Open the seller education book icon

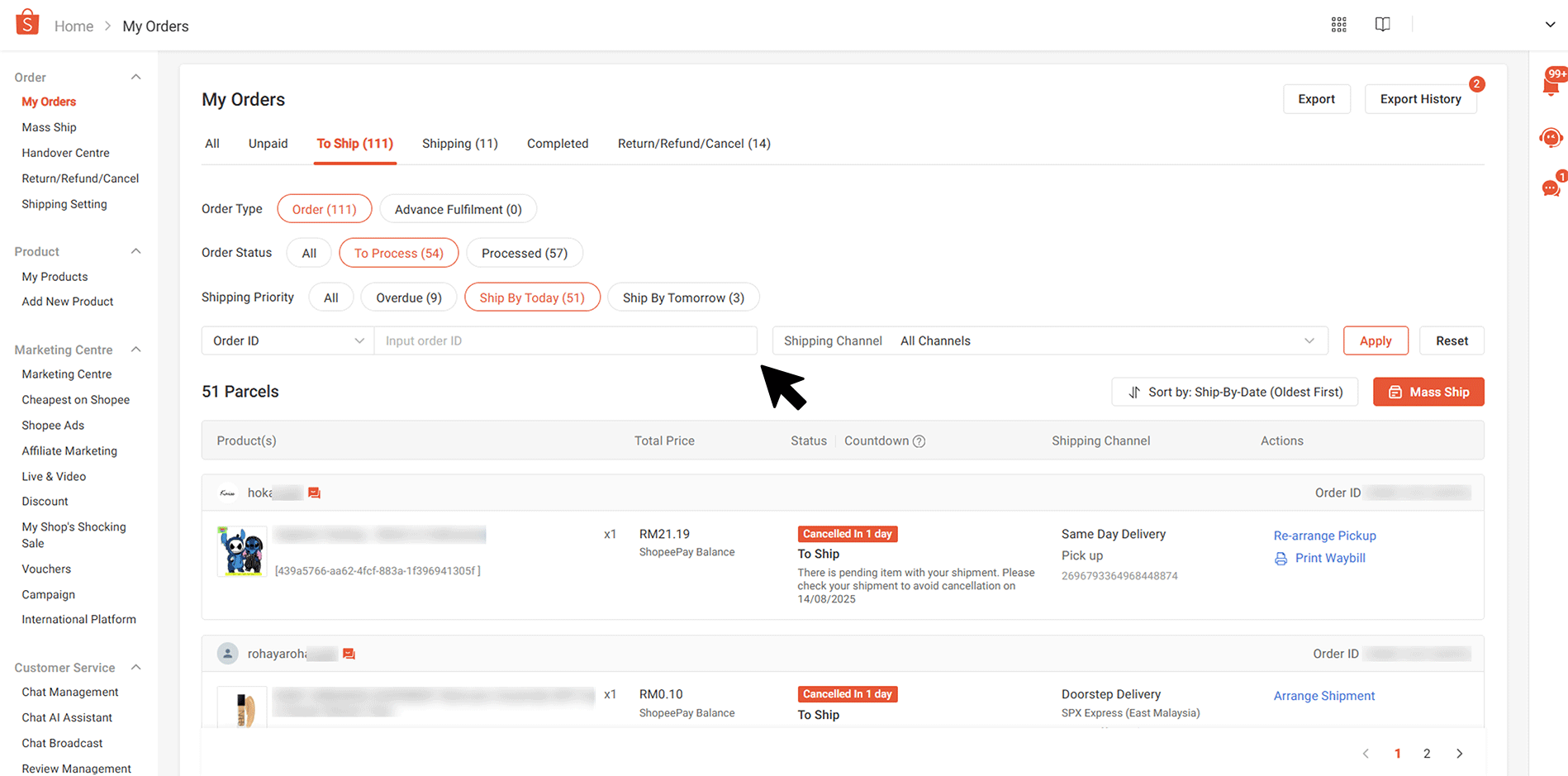[1382, 25]
